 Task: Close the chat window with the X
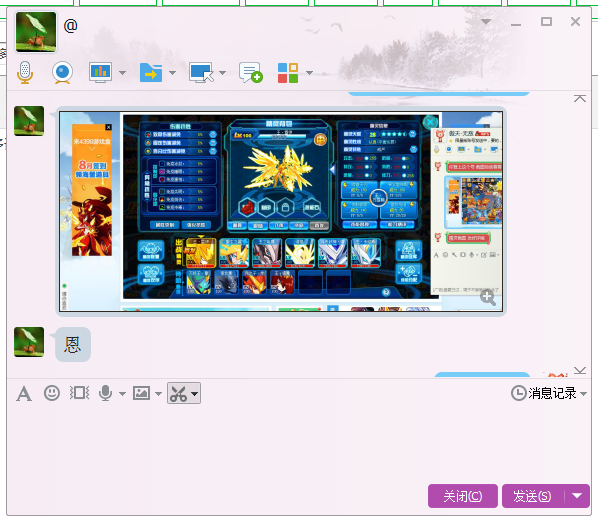coord(575,21)
